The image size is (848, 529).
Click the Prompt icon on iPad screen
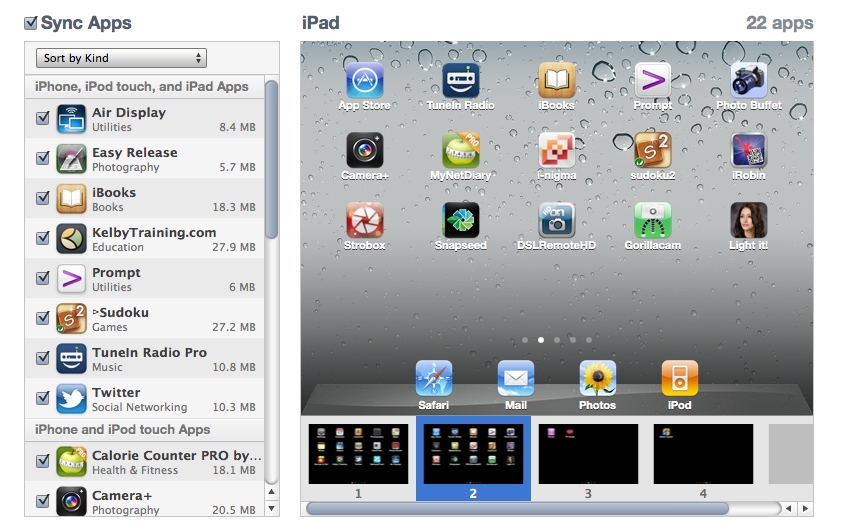[x=653, y=80]
